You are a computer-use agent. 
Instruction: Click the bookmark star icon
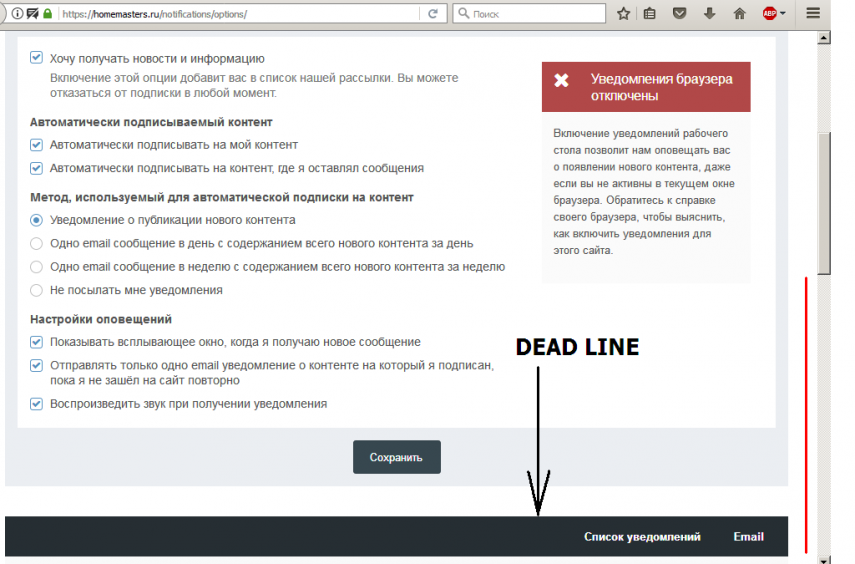tap(623, 14)
